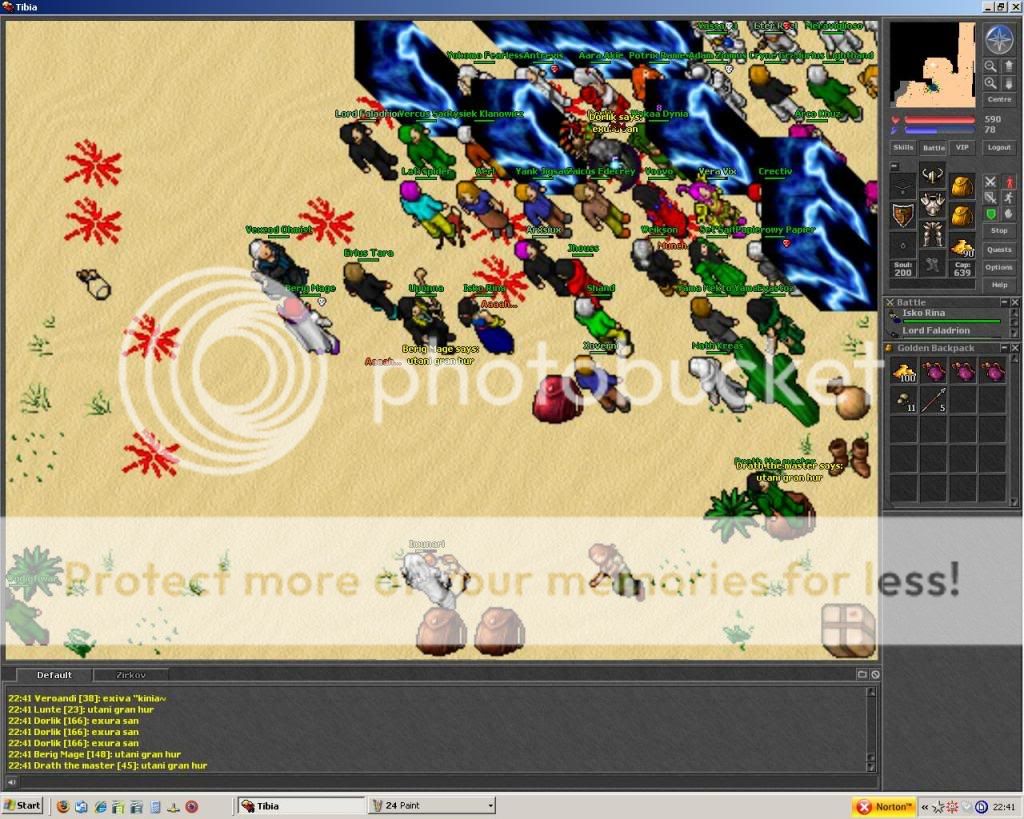Open the golden backpack in the backpack slot
The height and width of the screenshot is (819, 1024).
963,186
